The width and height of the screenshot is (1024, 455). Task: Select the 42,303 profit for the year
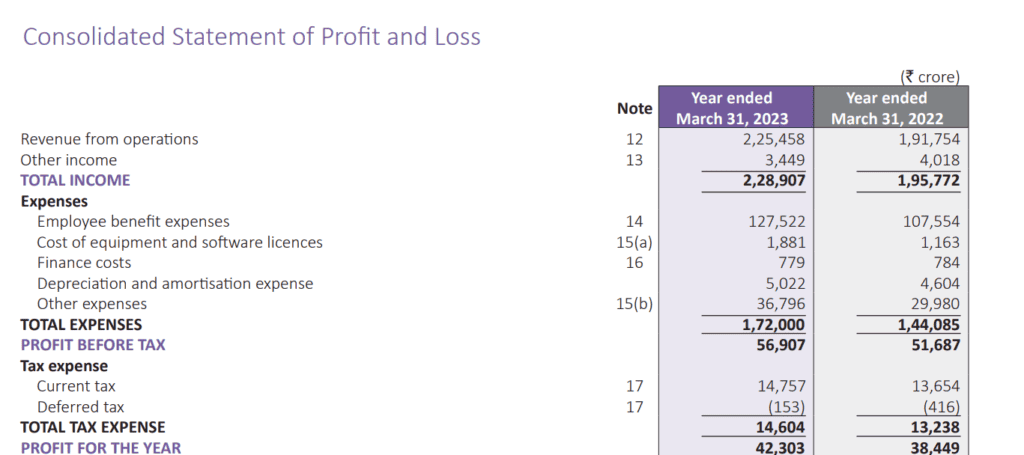[781, 448]
